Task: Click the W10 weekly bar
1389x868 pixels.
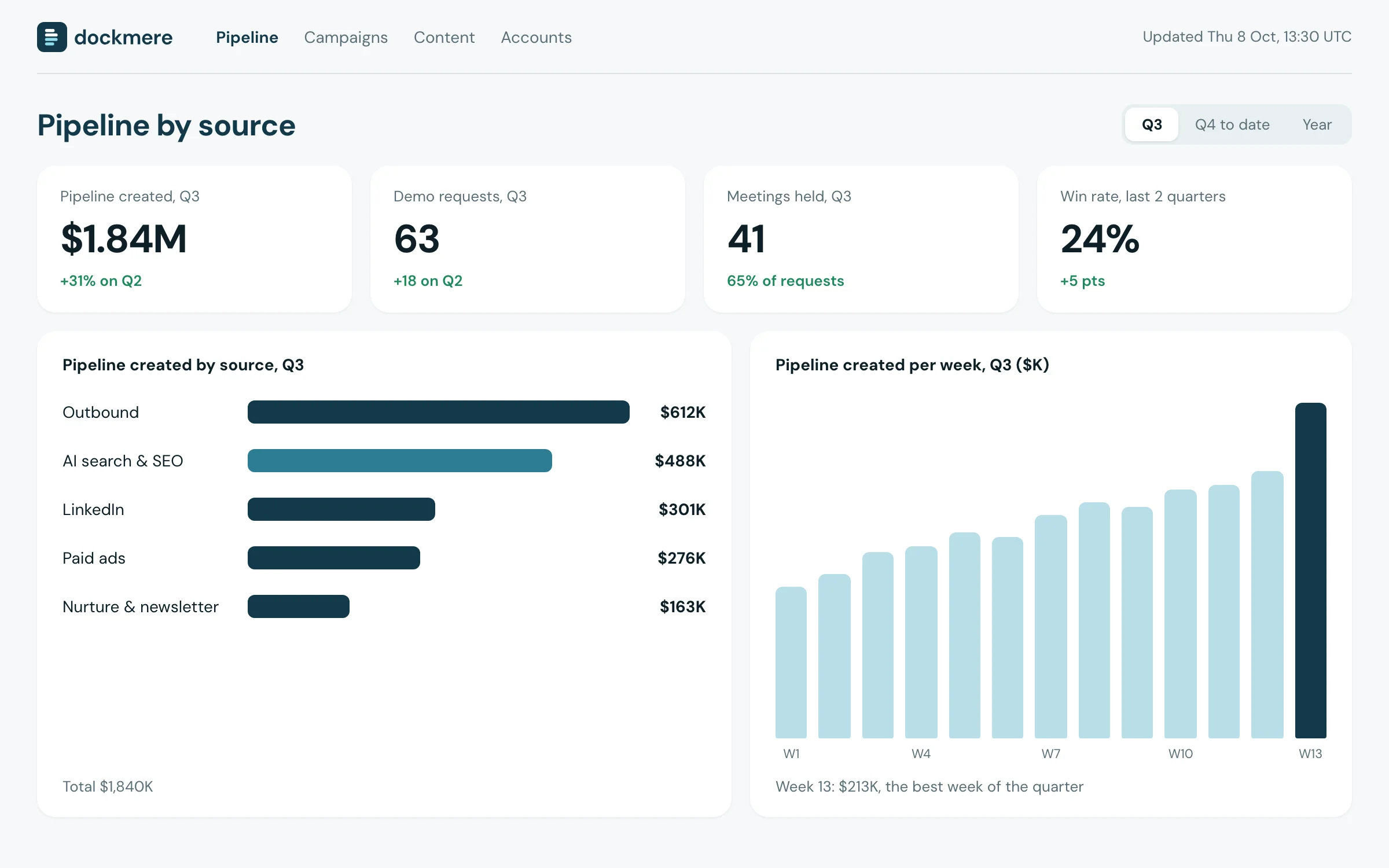Action: [x=1181, y=614]
